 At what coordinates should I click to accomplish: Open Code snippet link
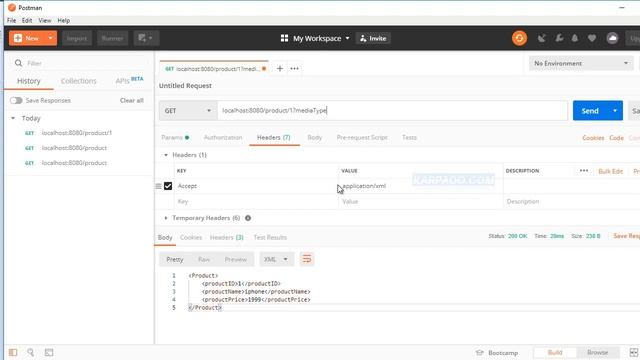click(x=616, y=138)
